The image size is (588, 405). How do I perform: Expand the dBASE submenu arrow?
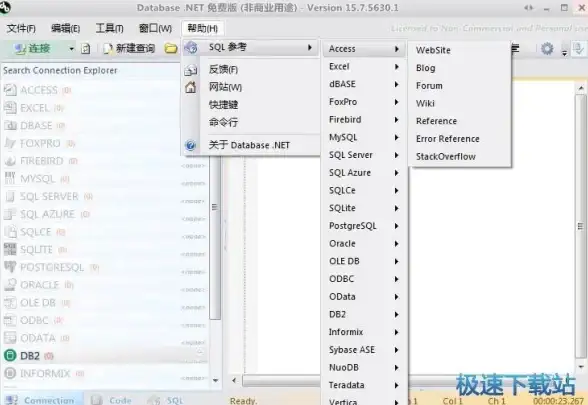coord(396,84)
